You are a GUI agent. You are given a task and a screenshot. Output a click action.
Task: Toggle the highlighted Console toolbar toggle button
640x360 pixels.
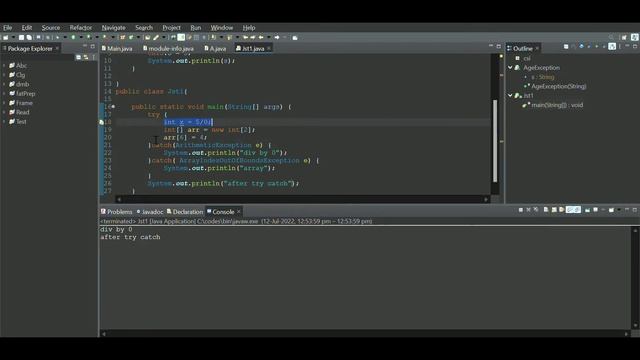click(x=573, y=210)
